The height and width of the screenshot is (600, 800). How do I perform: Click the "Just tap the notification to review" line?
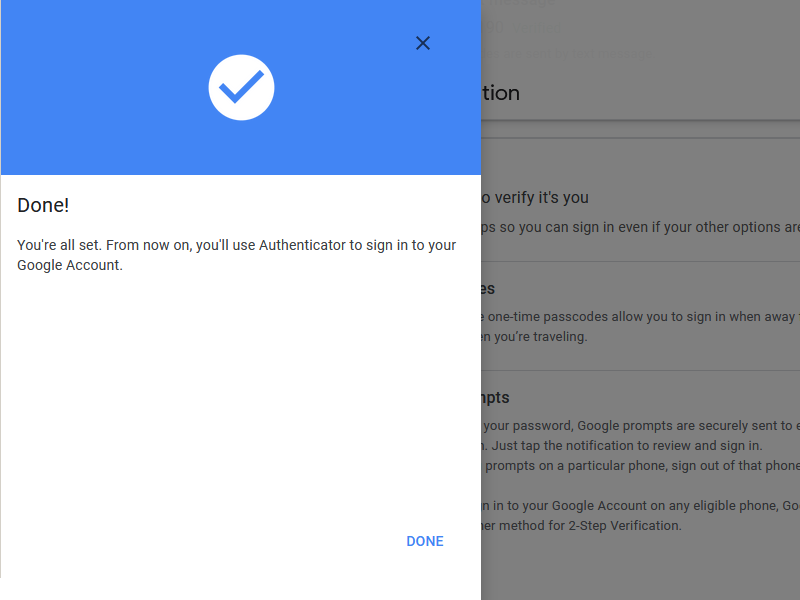click(620, 445)
